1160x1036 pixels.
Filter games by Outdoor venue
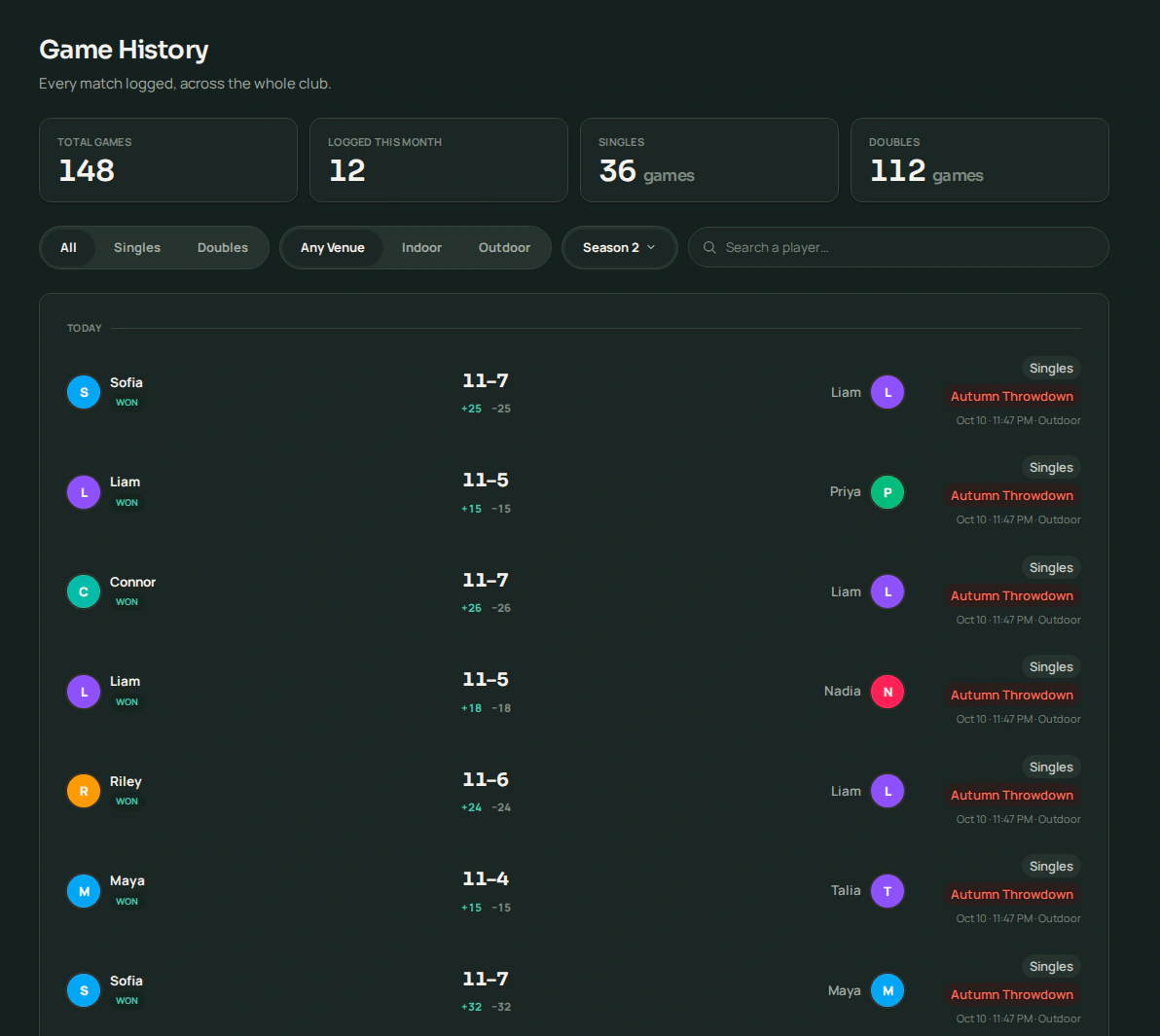click(x=504, y=248)
